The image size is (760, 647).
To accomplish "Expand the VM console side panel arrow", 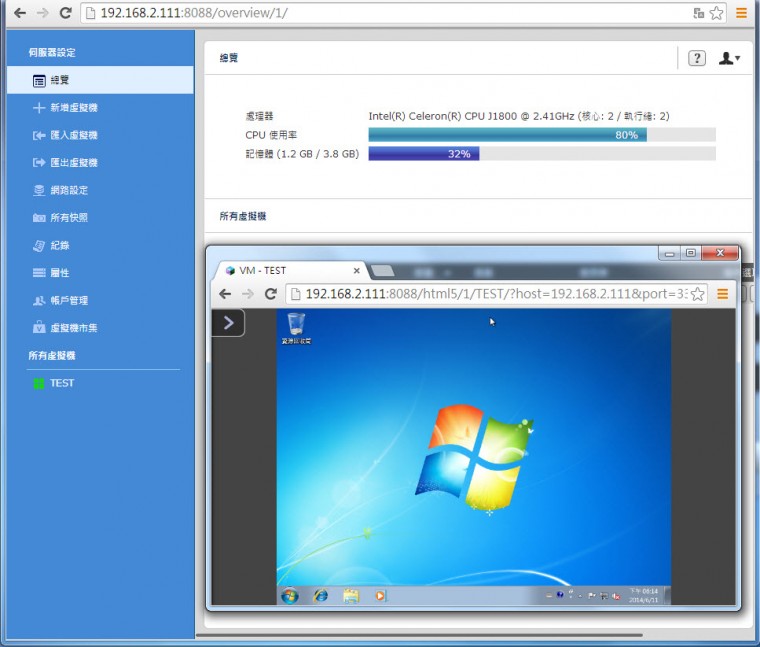I will click(228, 322).
